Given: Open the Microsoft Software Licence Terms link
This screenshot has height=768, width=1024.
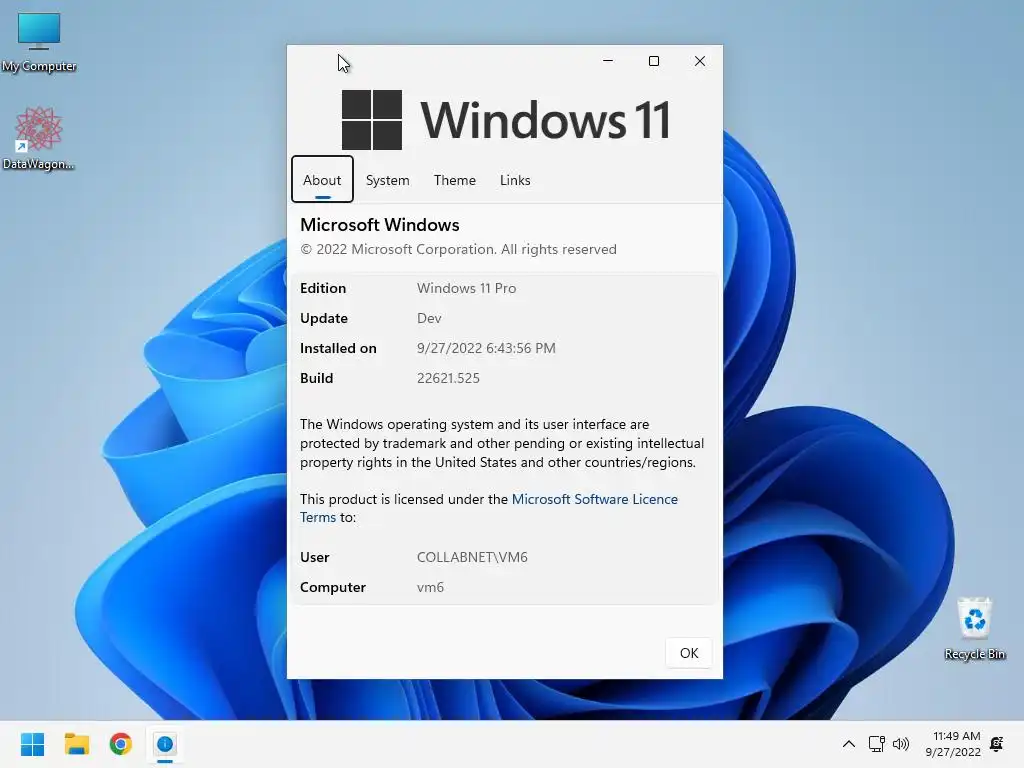Looking at the screenshot, I should [594, 499].
